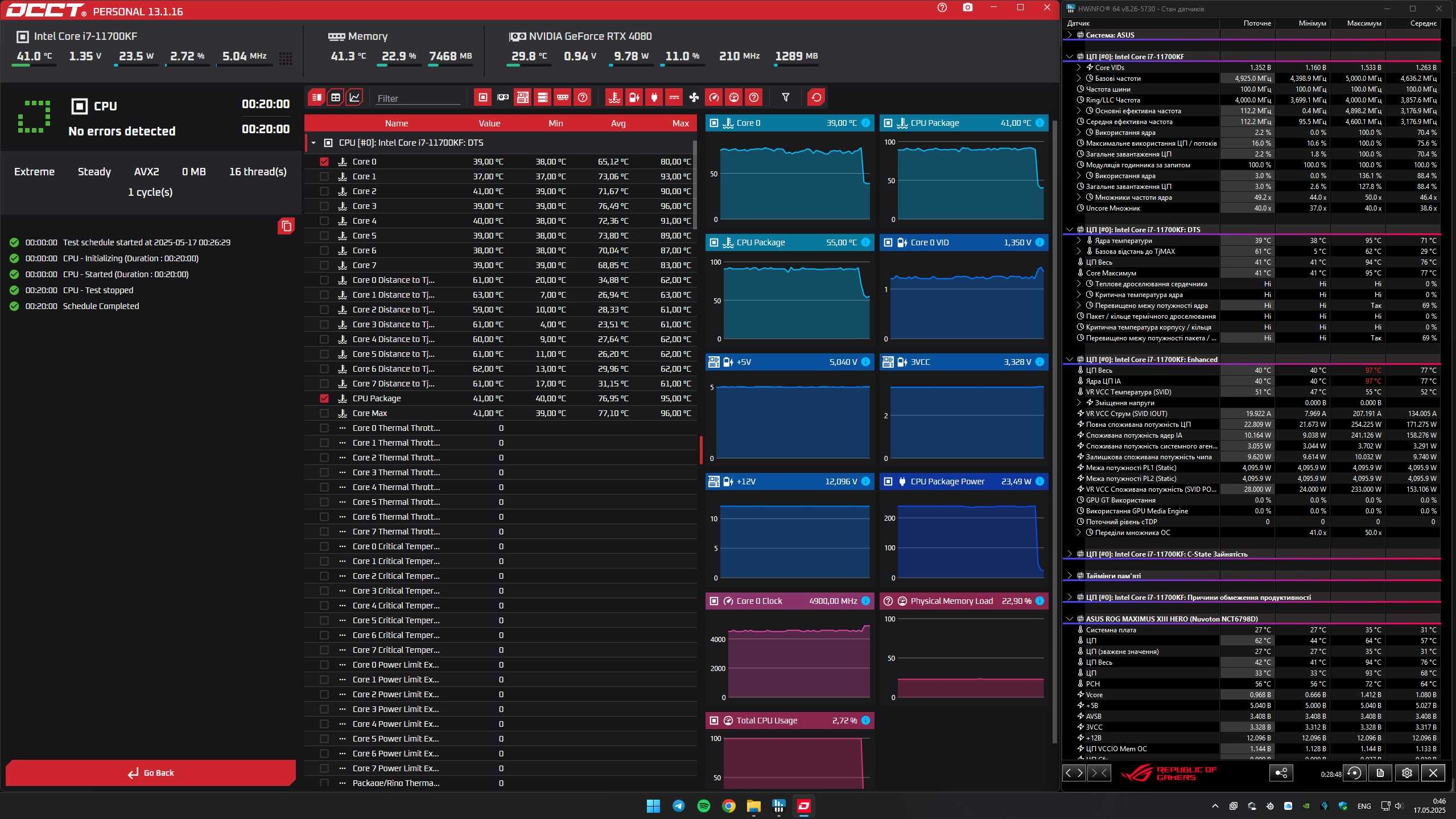The height and width of the screenshot is (819, 1456).
Task: Check the Core Max row checkbox
Action: pos(324,413)
